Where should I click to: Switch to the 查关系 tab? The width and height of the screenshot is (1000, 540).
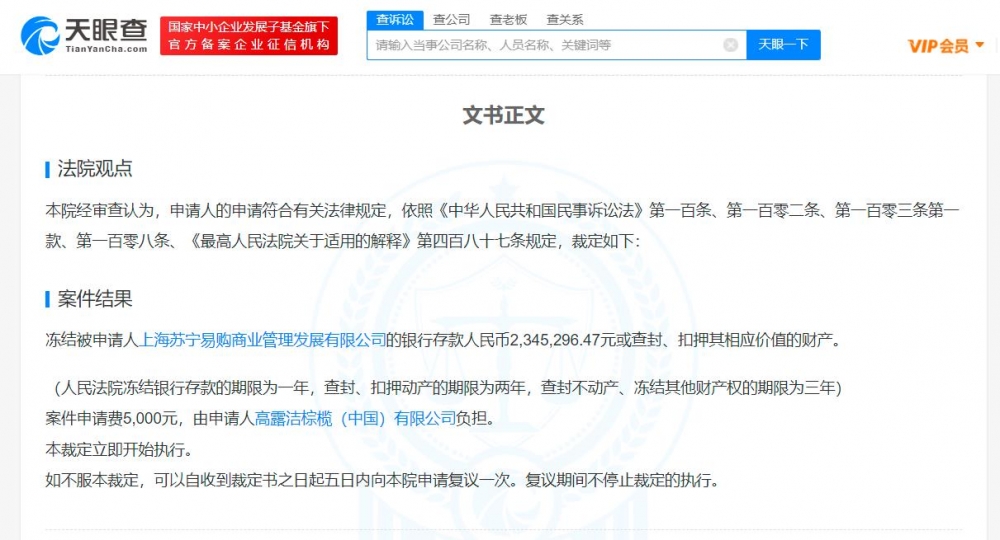[x=565, y=20]
